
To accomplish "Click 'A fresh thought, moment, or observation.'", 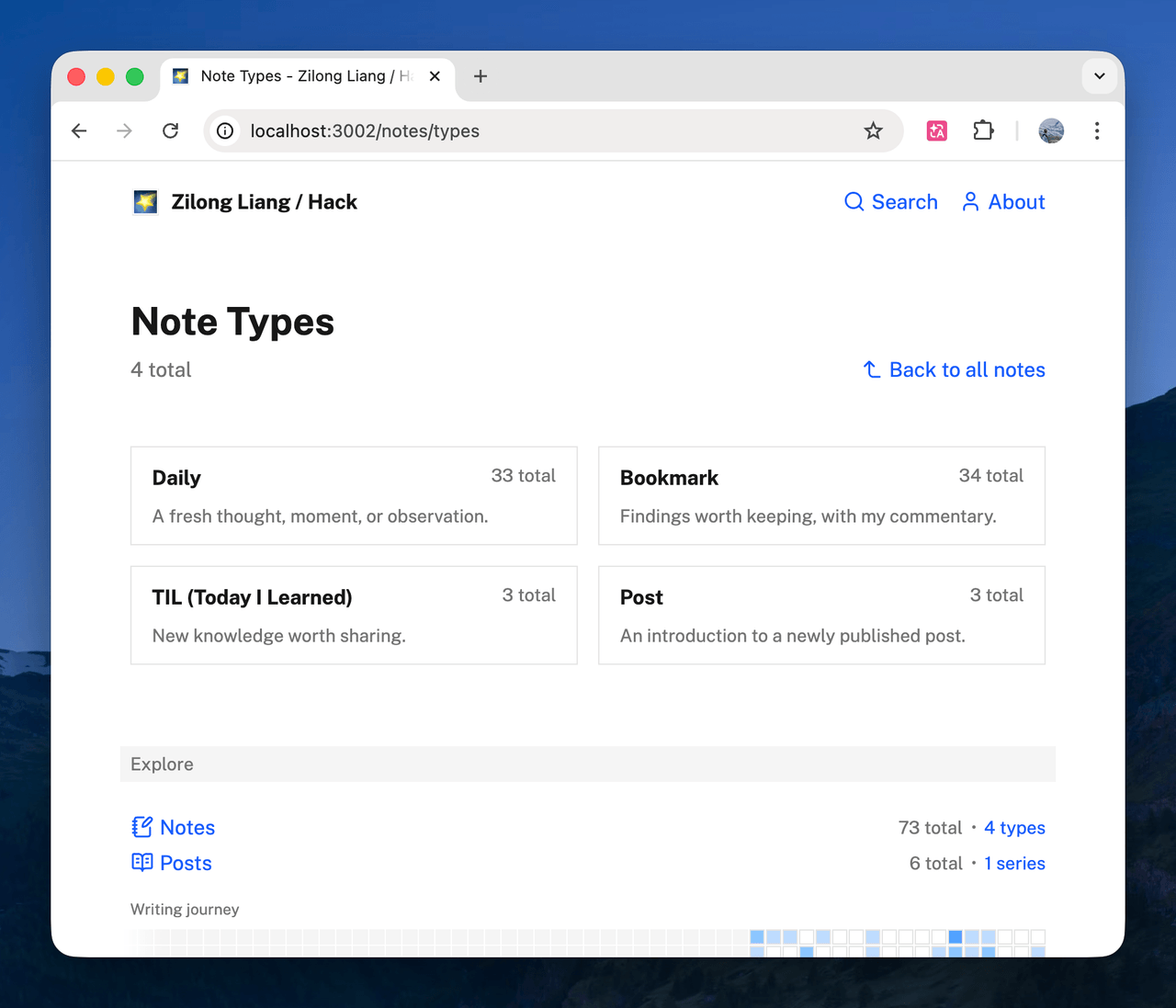I will point(320,516).
